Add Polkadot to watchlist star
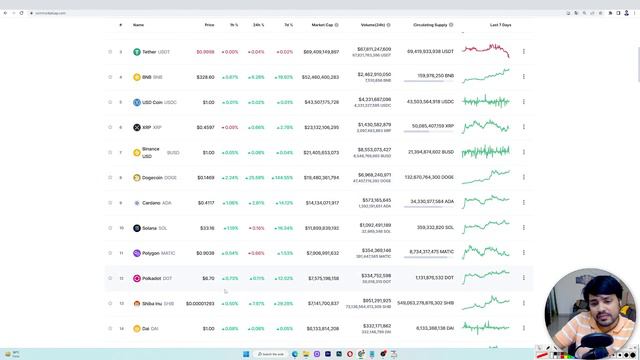Screen dimensions: 640x360 pyautogui.click(x=110, y=278)
